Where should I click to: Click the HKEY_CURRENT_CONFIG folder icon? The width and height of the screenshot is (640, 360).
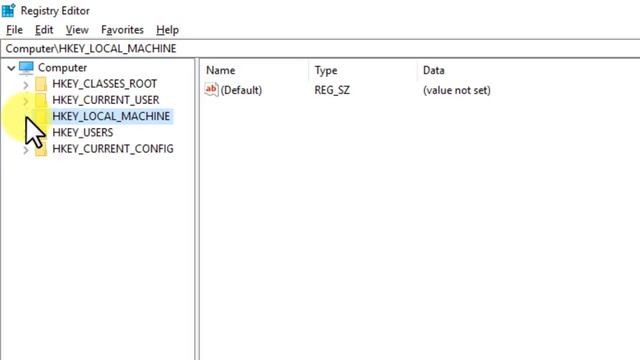(x=41, y=149)
